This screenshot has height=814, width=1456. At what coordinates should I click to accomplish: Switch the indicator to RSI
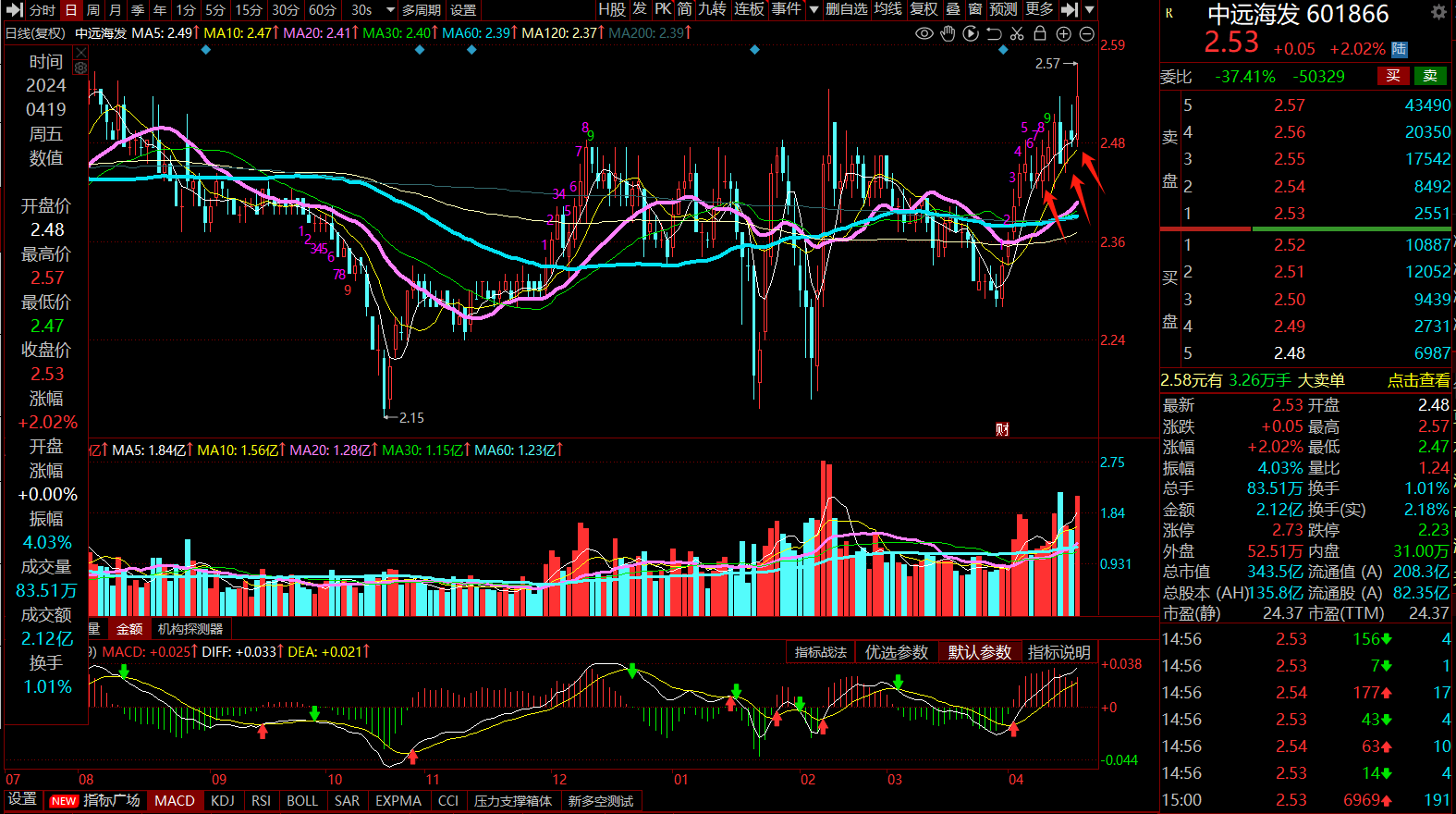click(x=262, y=800)
